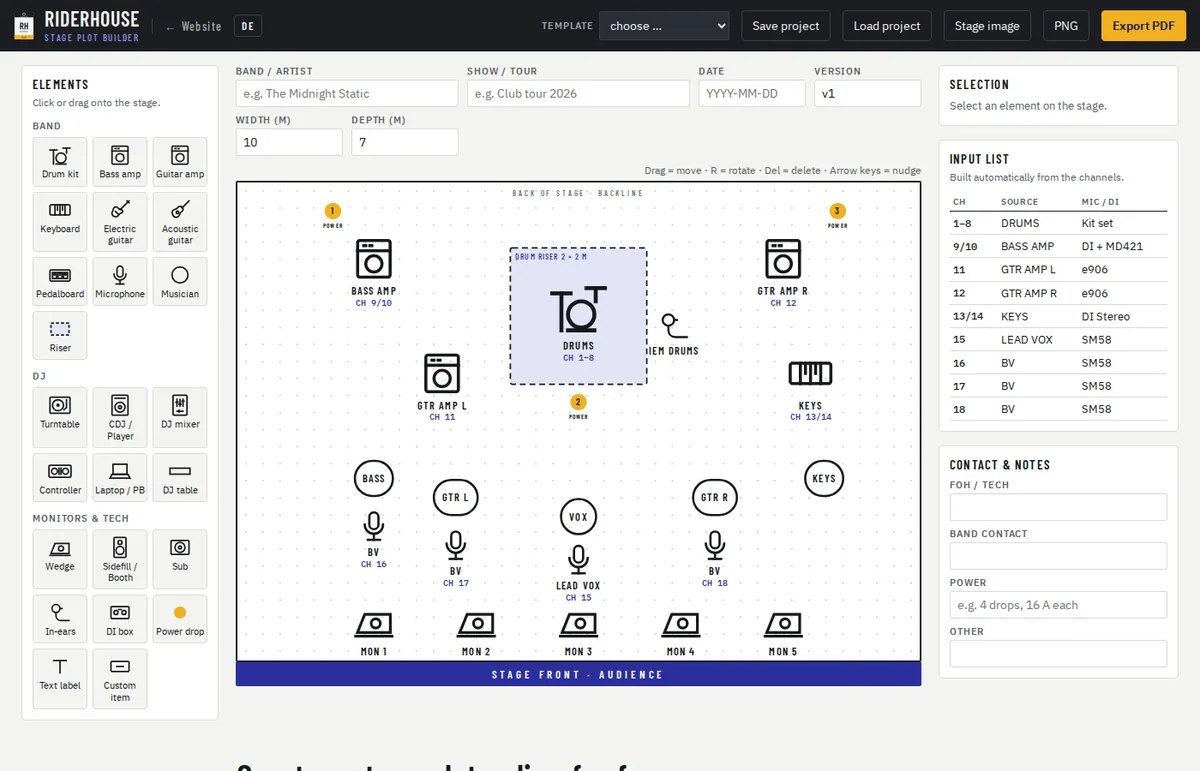Click the stage Width field
The width and height of the screenshot is (1200, 771).
tap(289, 142)
